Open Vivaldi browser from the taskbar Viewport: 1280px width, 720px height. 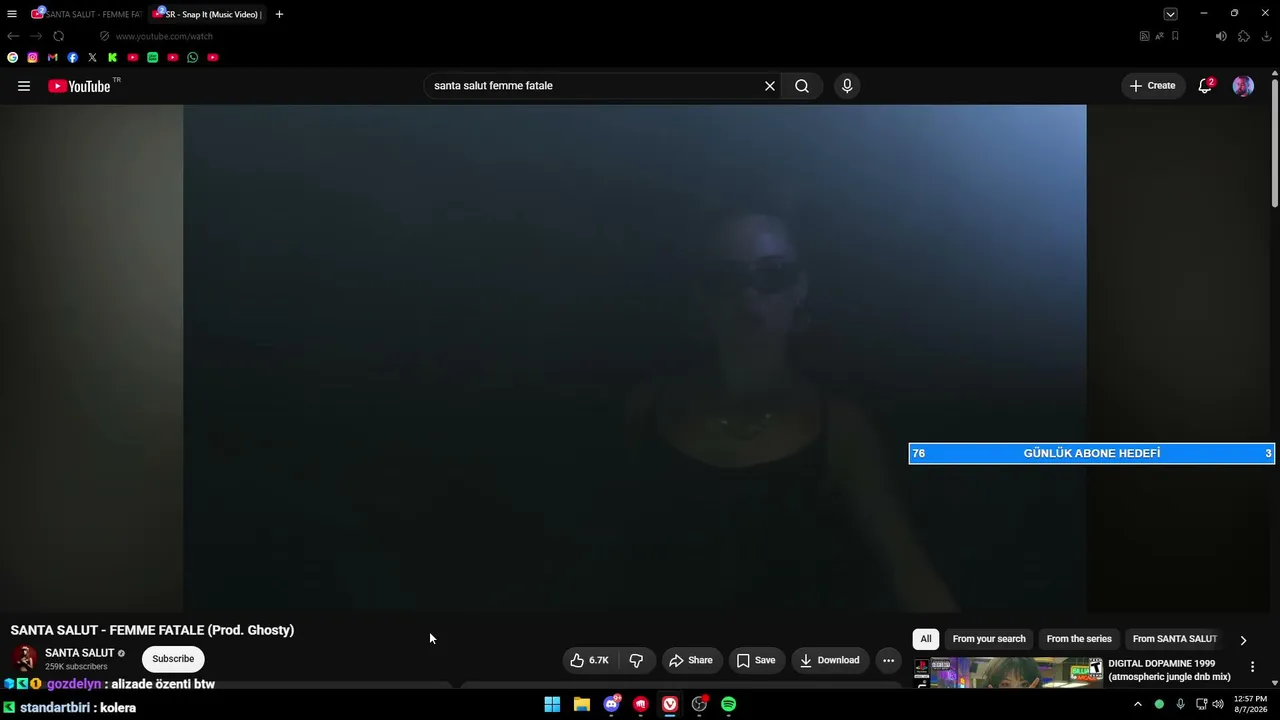click(670, 704)
